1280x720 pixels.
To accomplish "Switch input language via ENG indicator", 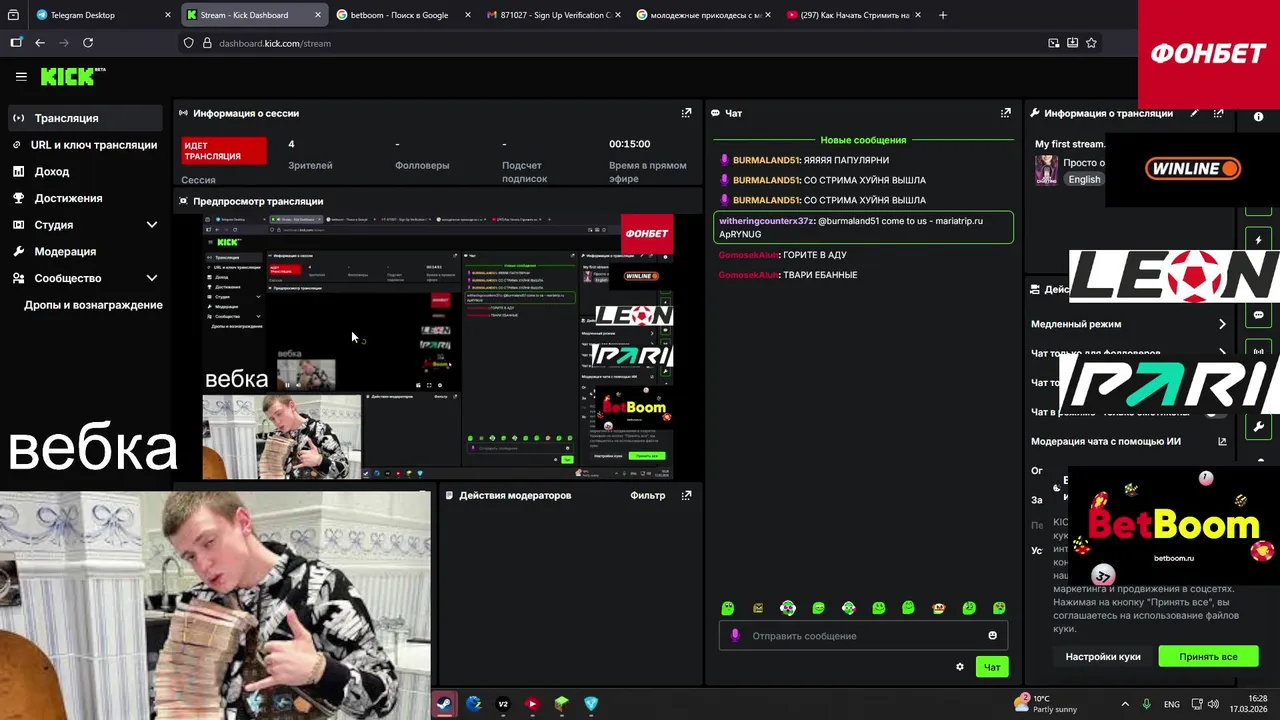I will (1171, 704).
